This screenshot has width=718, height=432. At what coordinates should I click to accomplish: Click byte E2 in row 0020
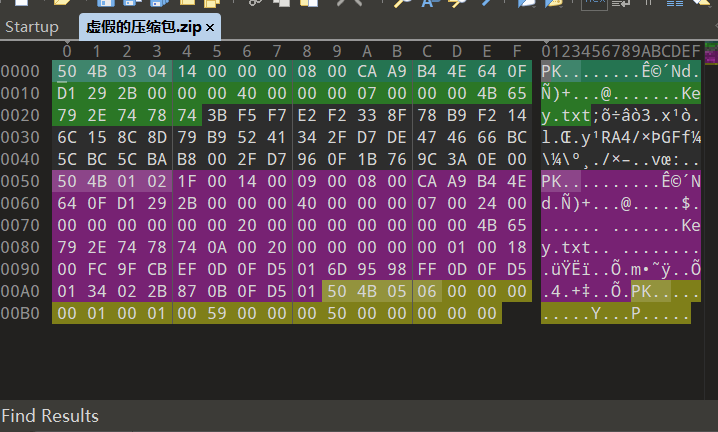click(x=307, y=115)
